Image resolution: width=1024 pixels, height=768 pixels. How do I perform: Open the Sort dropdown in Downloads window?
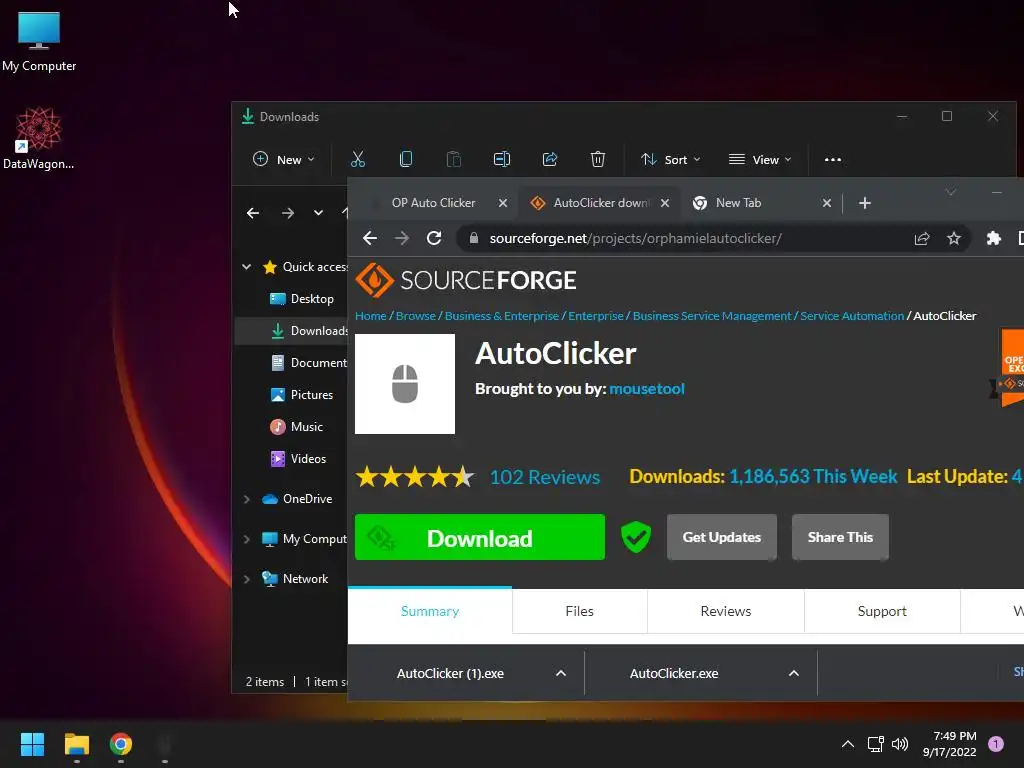(671, 159)
